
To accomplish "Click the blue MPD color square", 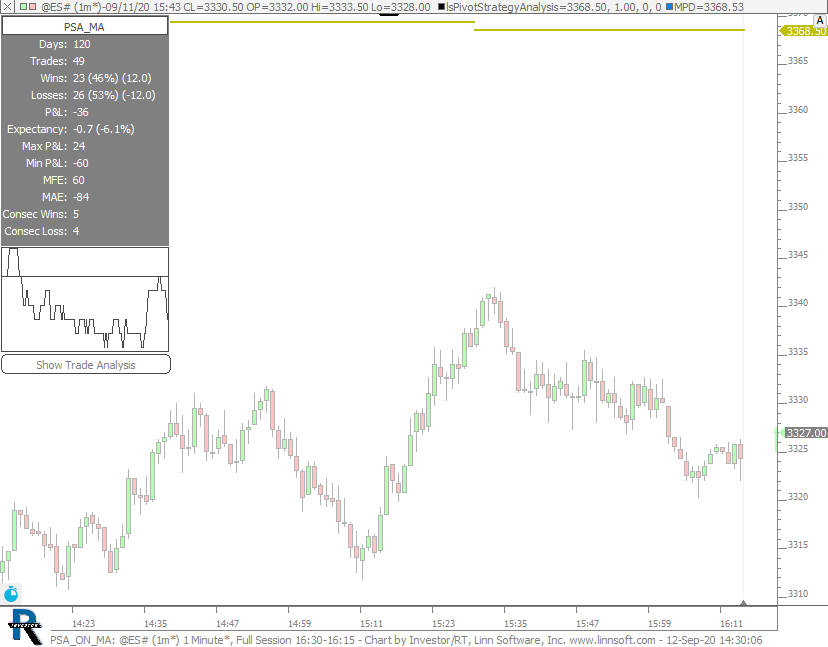I will click(x=670, y=7).
